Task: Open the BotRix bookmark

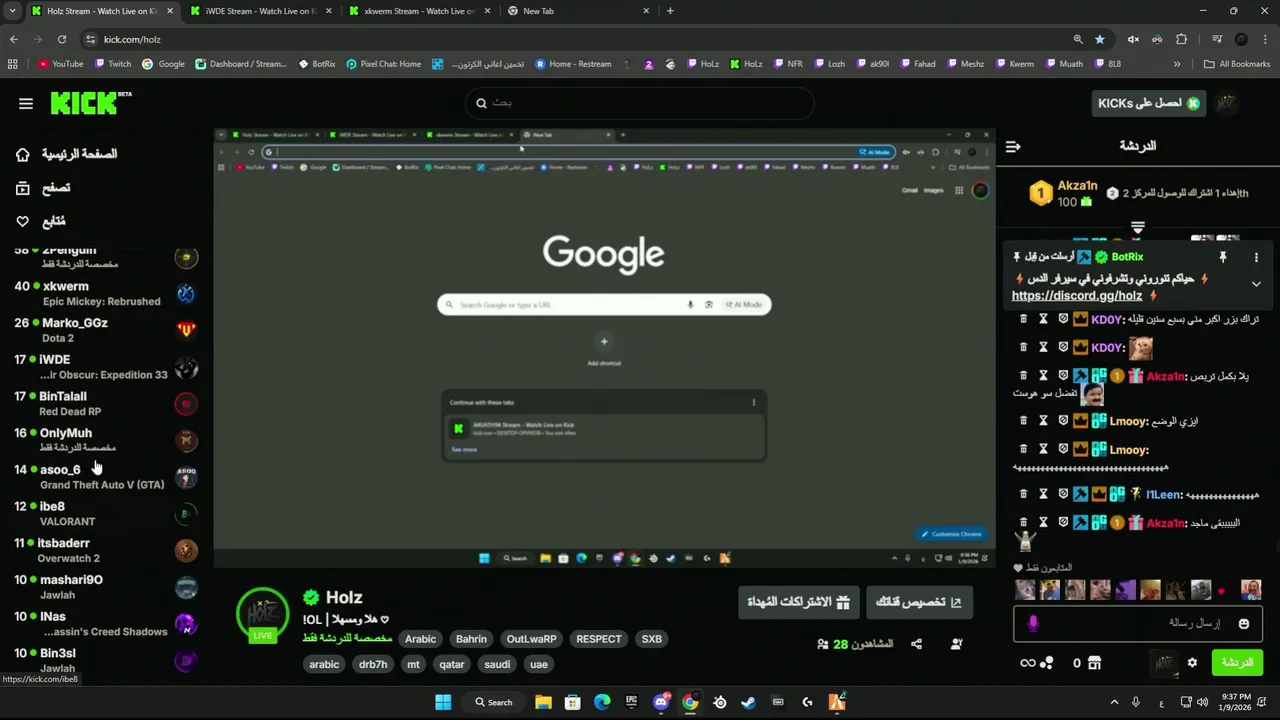Action: click(317, 64)
